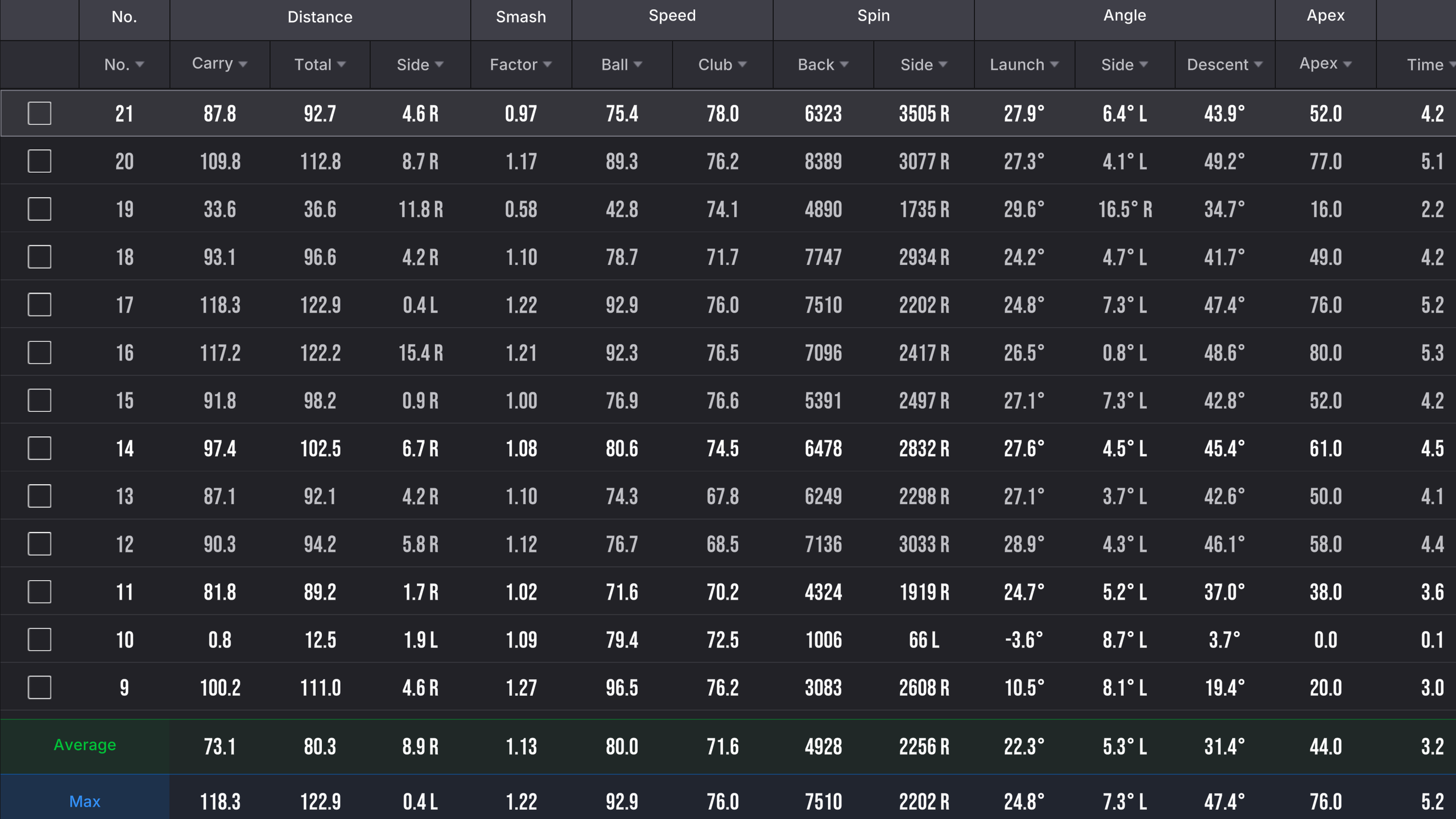
Task: Click carry value 109.8 in shot 20
Action: (x=220, y=162)
